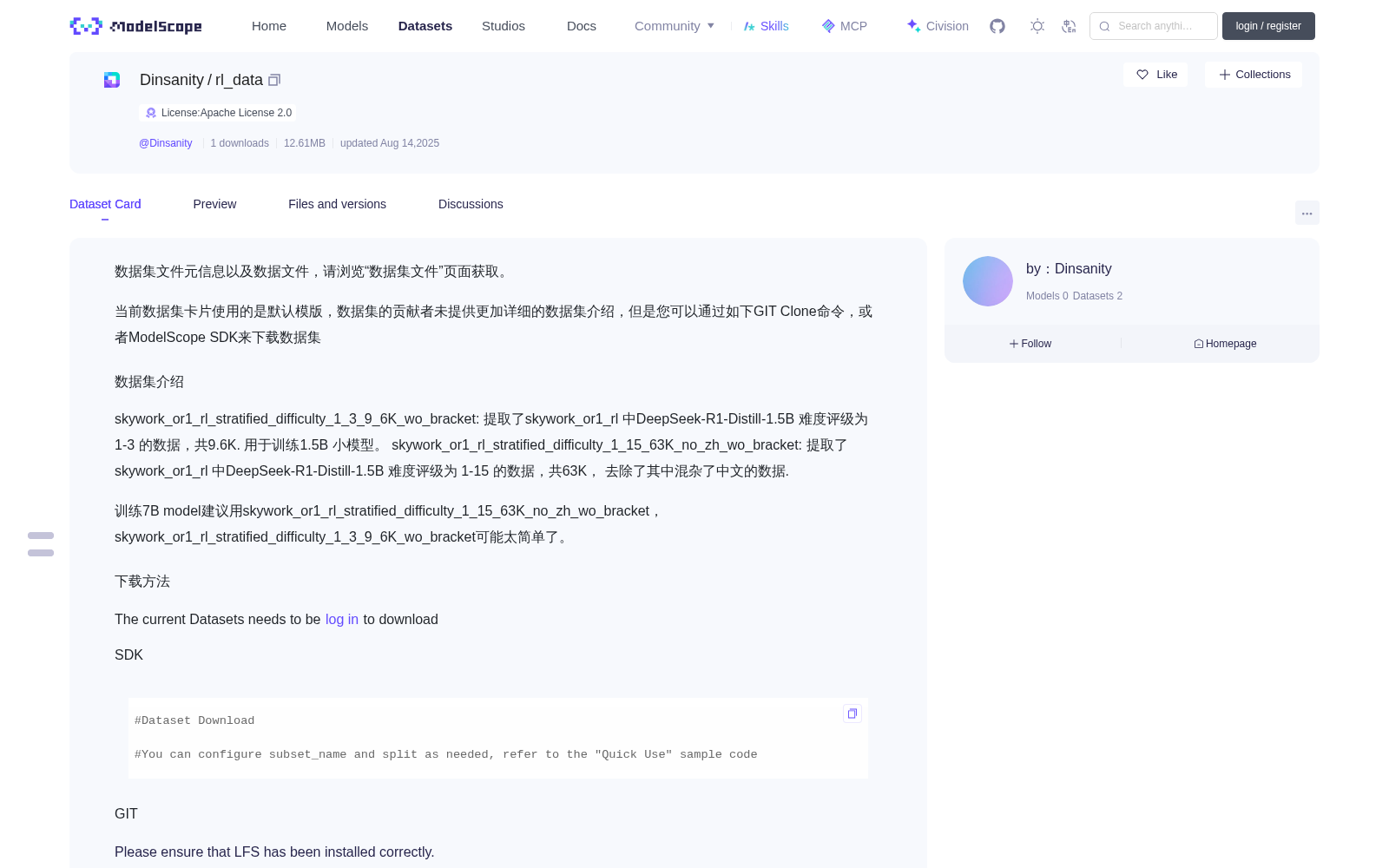Click 'updated Aug 14,2025' text
This screenshot has height=868, width=1389.
pos(390,143)
